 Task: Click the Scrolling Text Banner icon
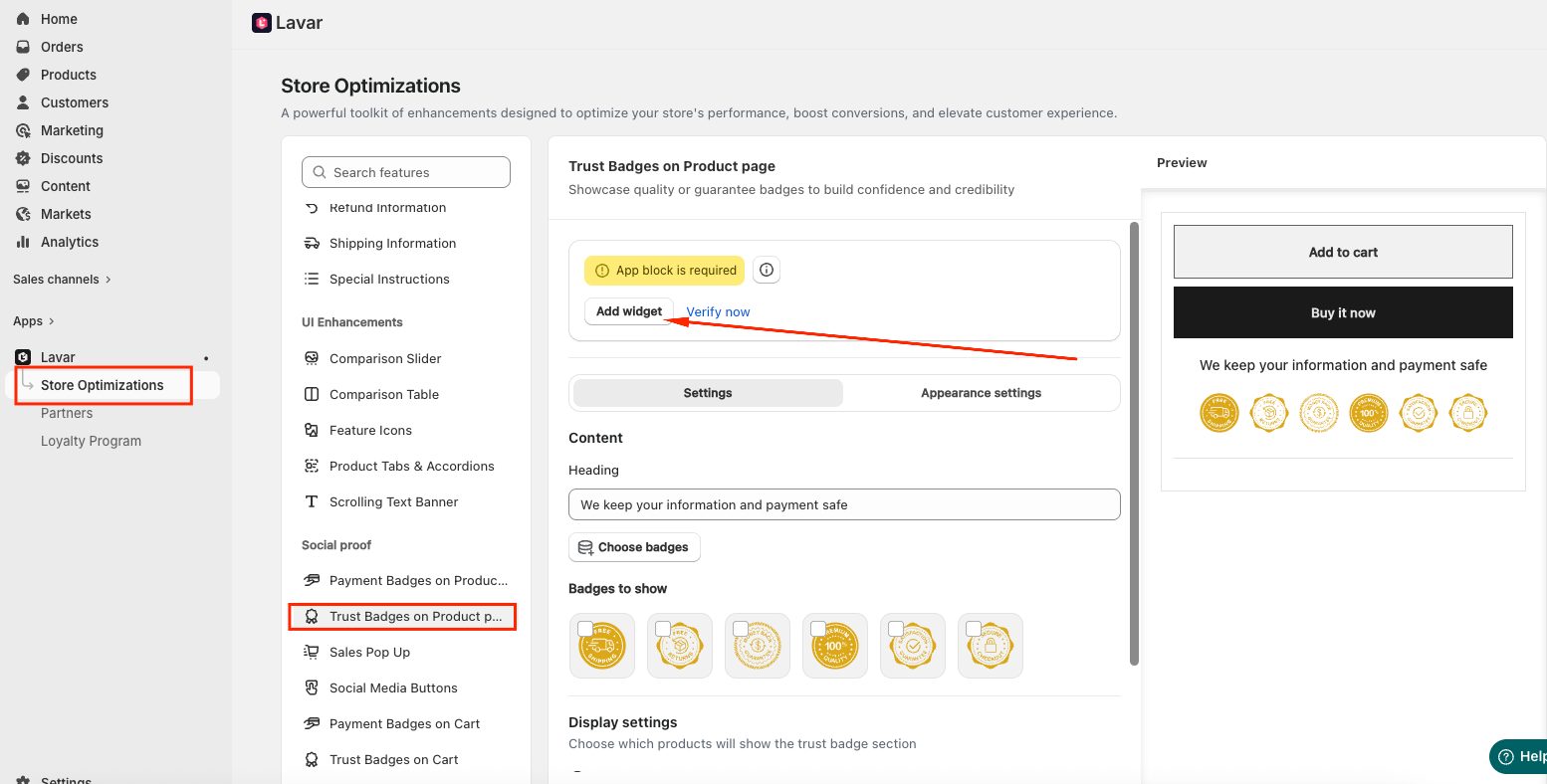pyautogui.click(x=312, y=501)
